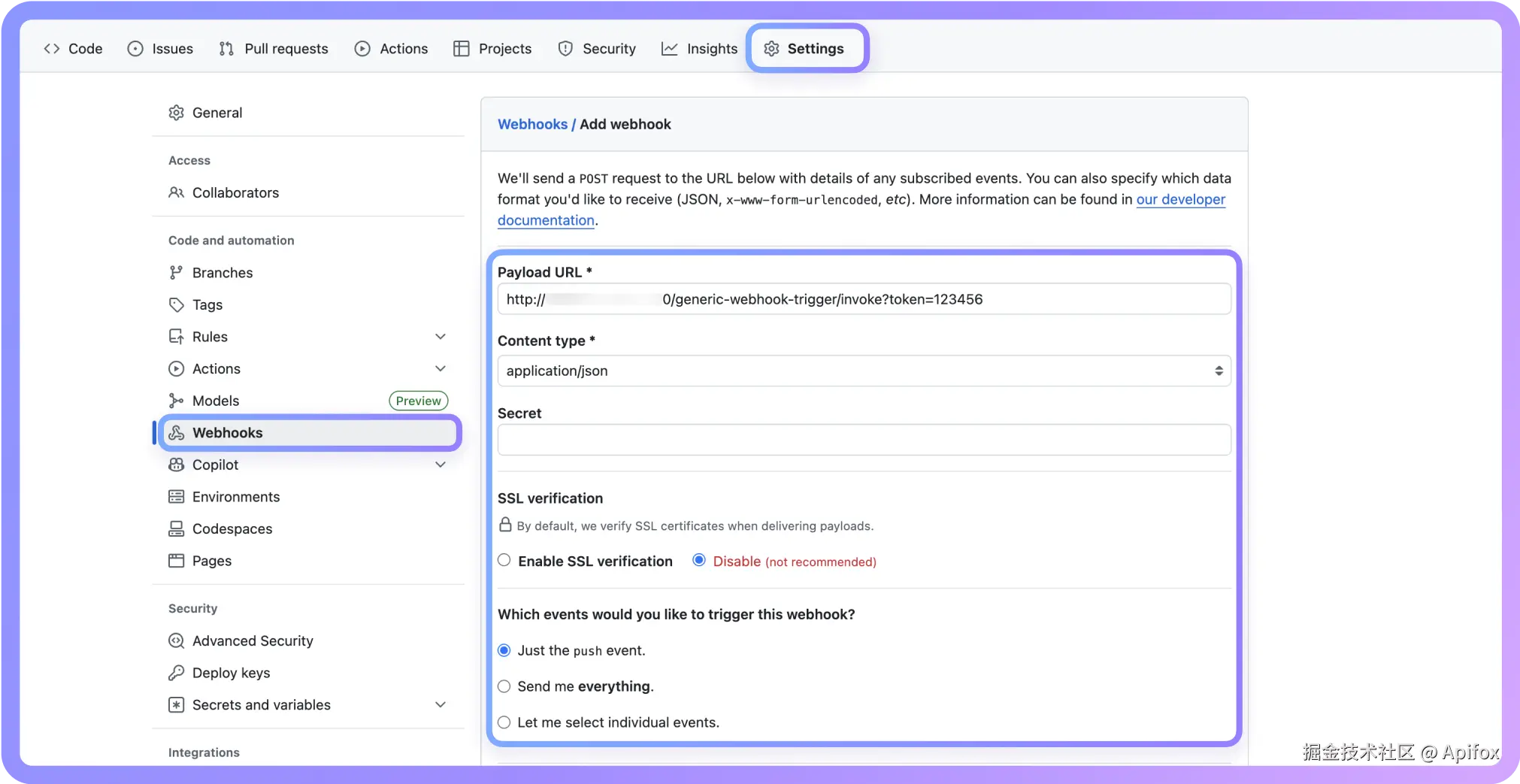Click the Preview badge next to Models
This screenshot has width=1520, height=784.
coord(419,401)
